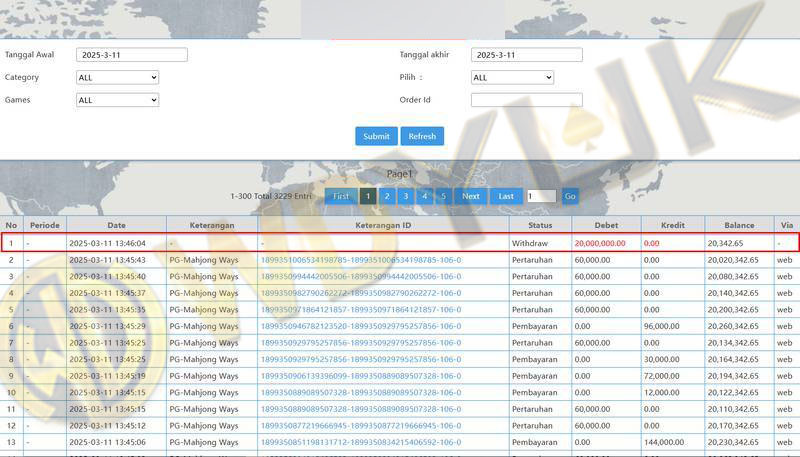Select the kredit value 12,000.00
Screen dimensions: 800x457
(661, 393)
